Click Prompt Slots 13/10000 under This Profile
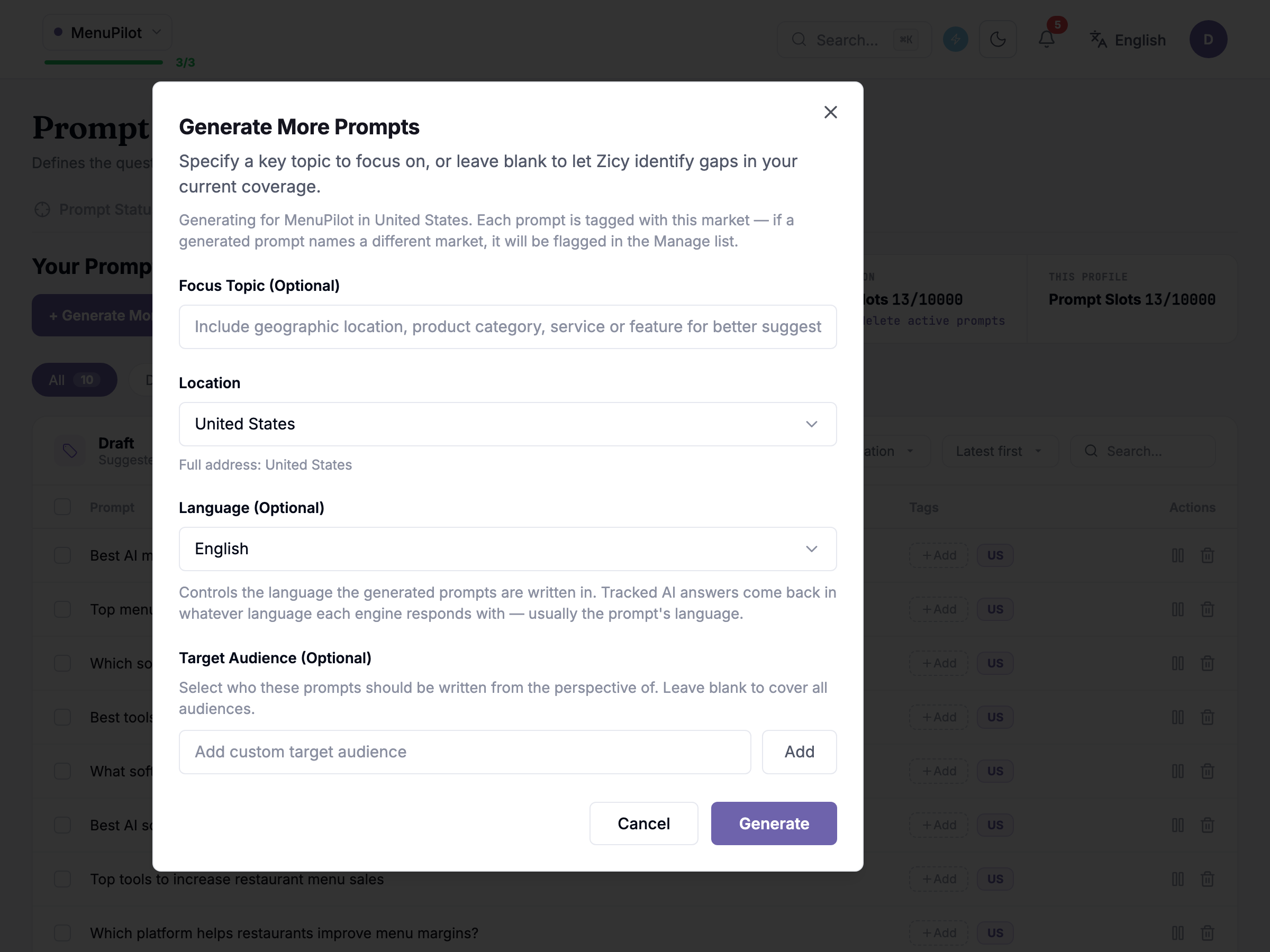Image resolution: width=1270 pixels, height=952 pixels. click(1132, 299)
